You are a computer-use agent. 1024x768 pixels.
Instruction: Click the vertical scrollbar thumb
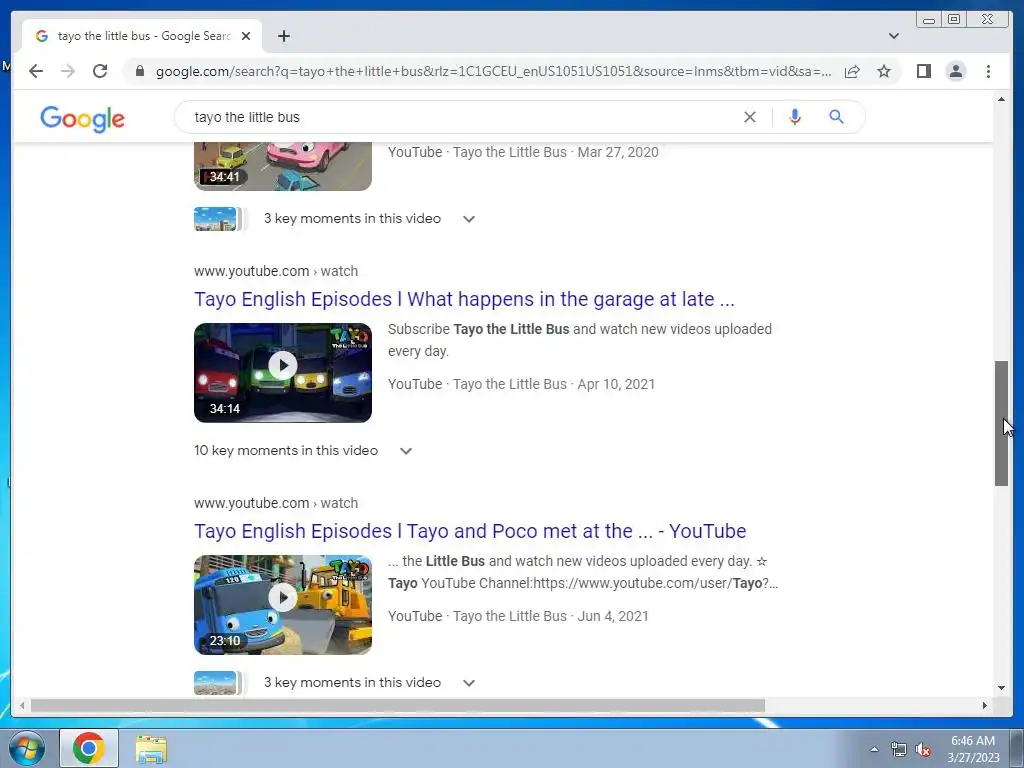(1001, 423)
